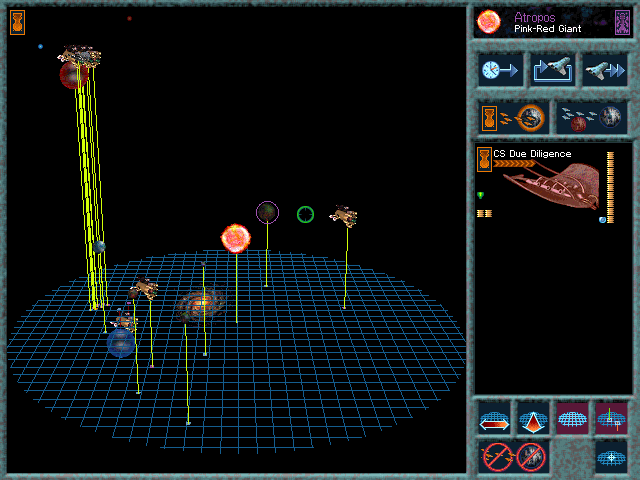This screenshot has height=480, width=640.
Task: Click the vertical orange power gauge beside the ship
Action: click(611, 188)
